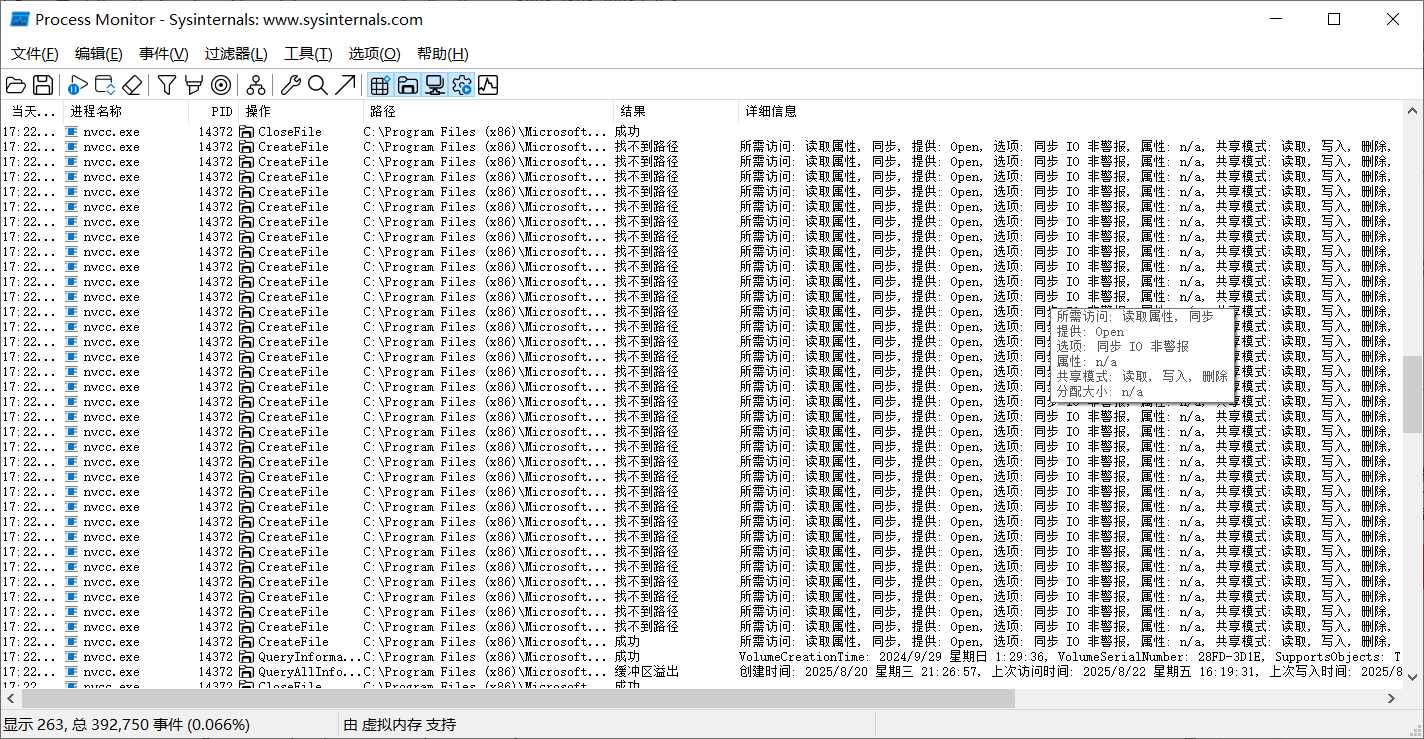Click the 路径 column header
Viewport: 1424px width, 739px height.
point(488,111)
